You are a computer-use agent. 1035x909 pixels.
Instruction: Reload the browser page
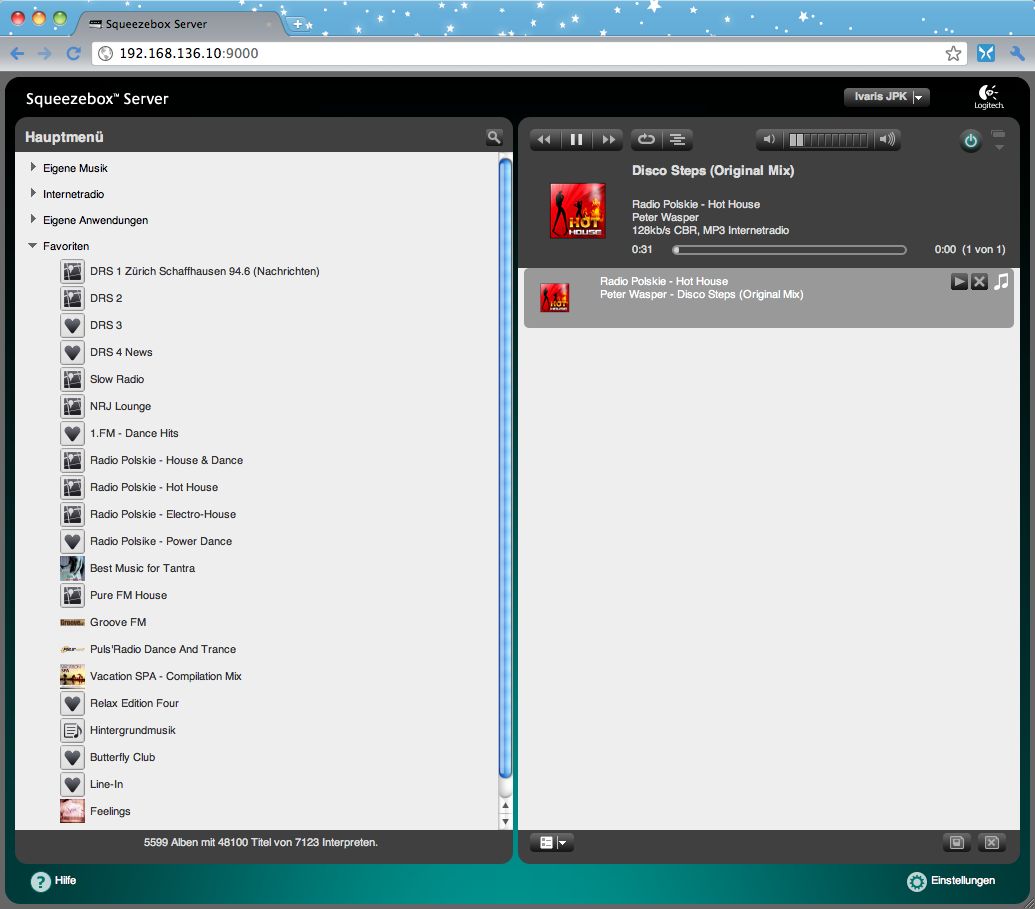[73, 53]
